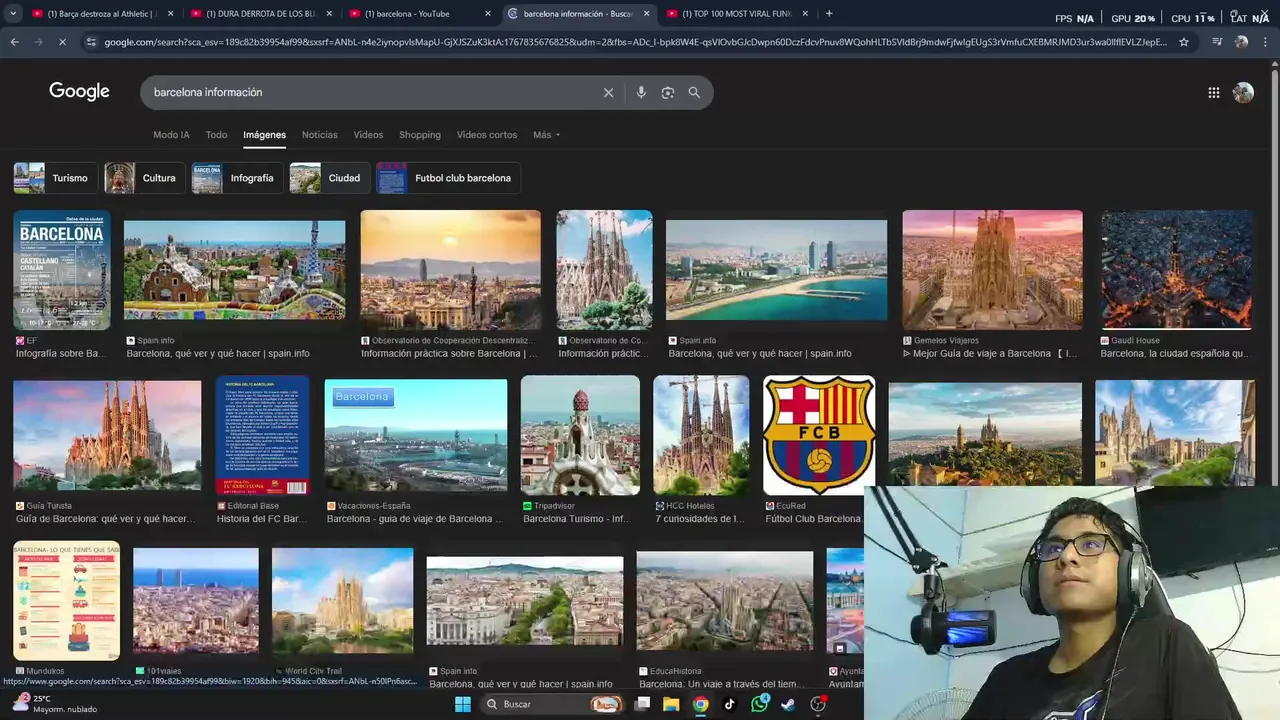The width and height of the screenshot is (1280, 720).
Task: Open WhatsApp from the taskbar
Action: pyautogui.click(x=759, y=704)
